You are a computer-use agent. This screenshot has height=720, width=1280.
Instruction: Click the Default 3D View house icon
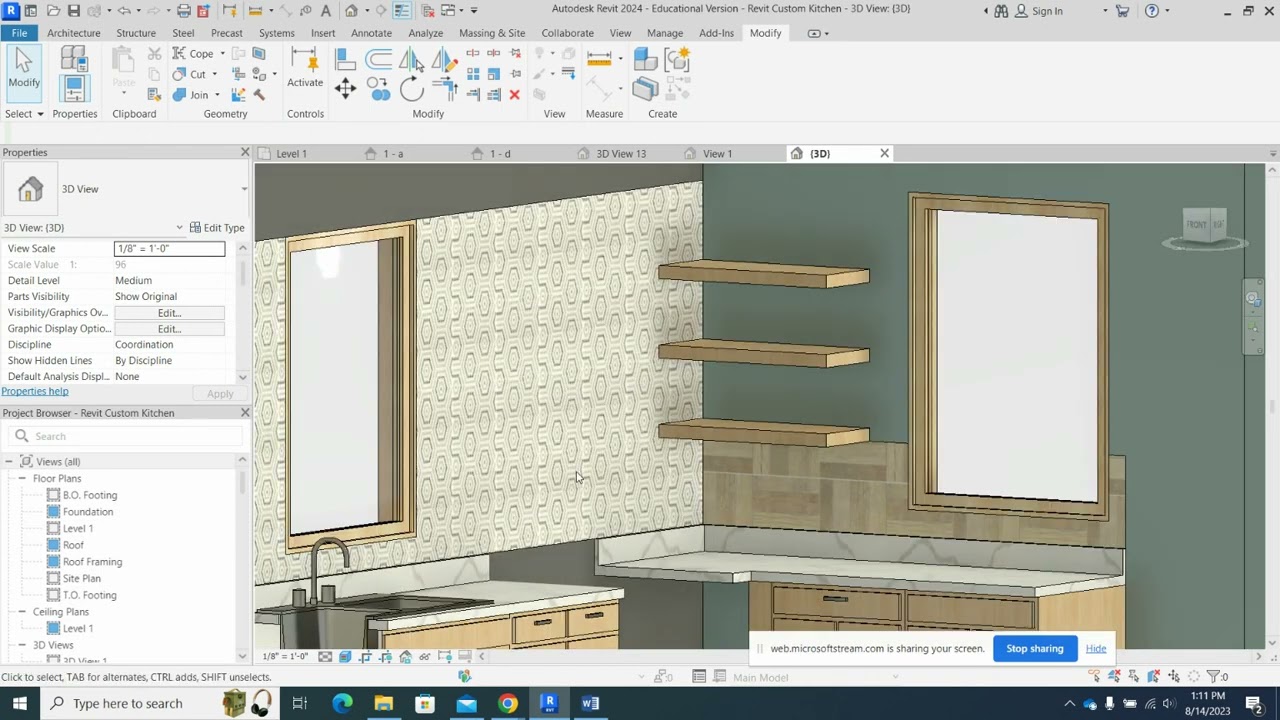point(351,11)
